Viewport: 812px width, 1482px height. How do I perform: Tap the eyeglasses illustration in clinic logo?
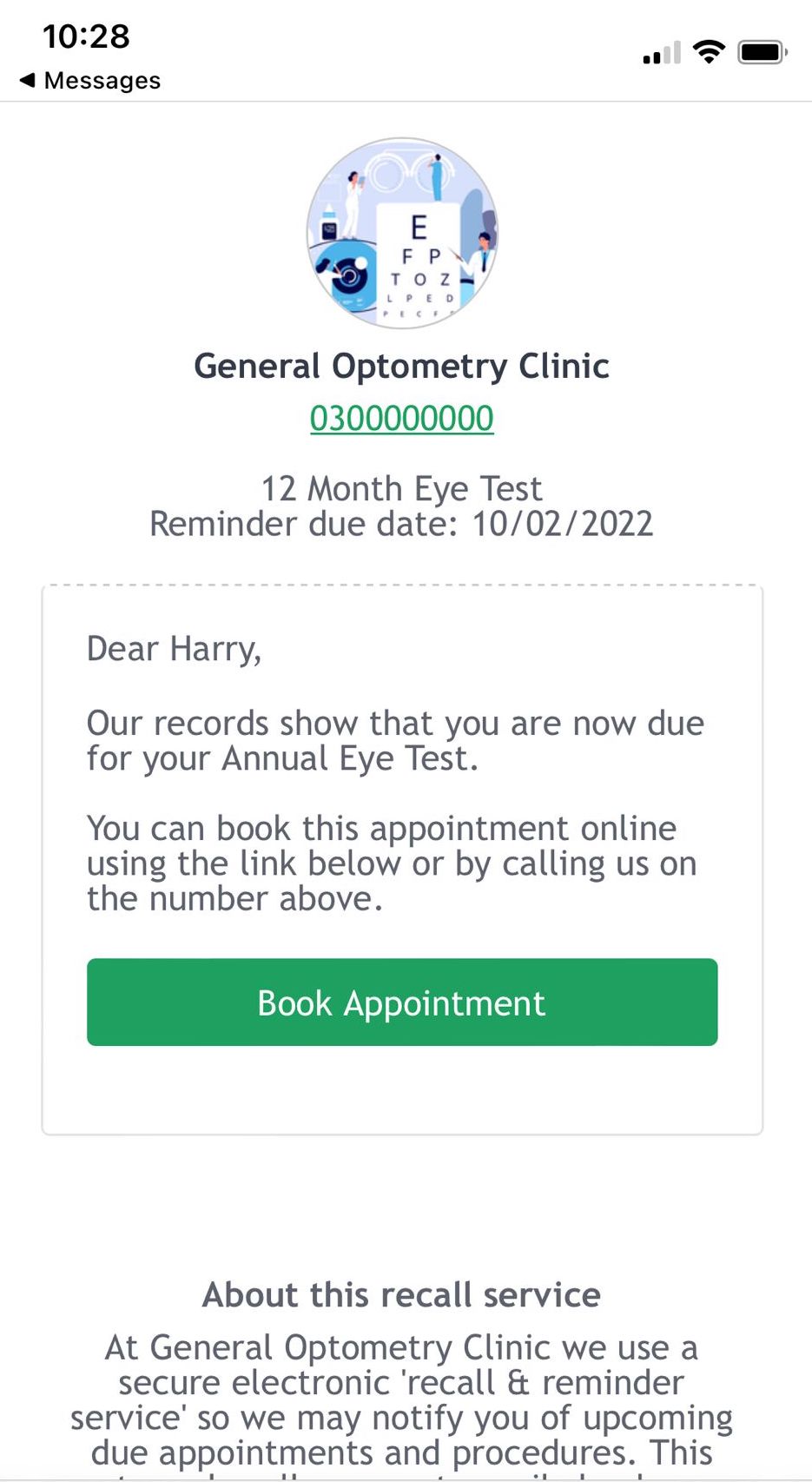coord(401,172)
